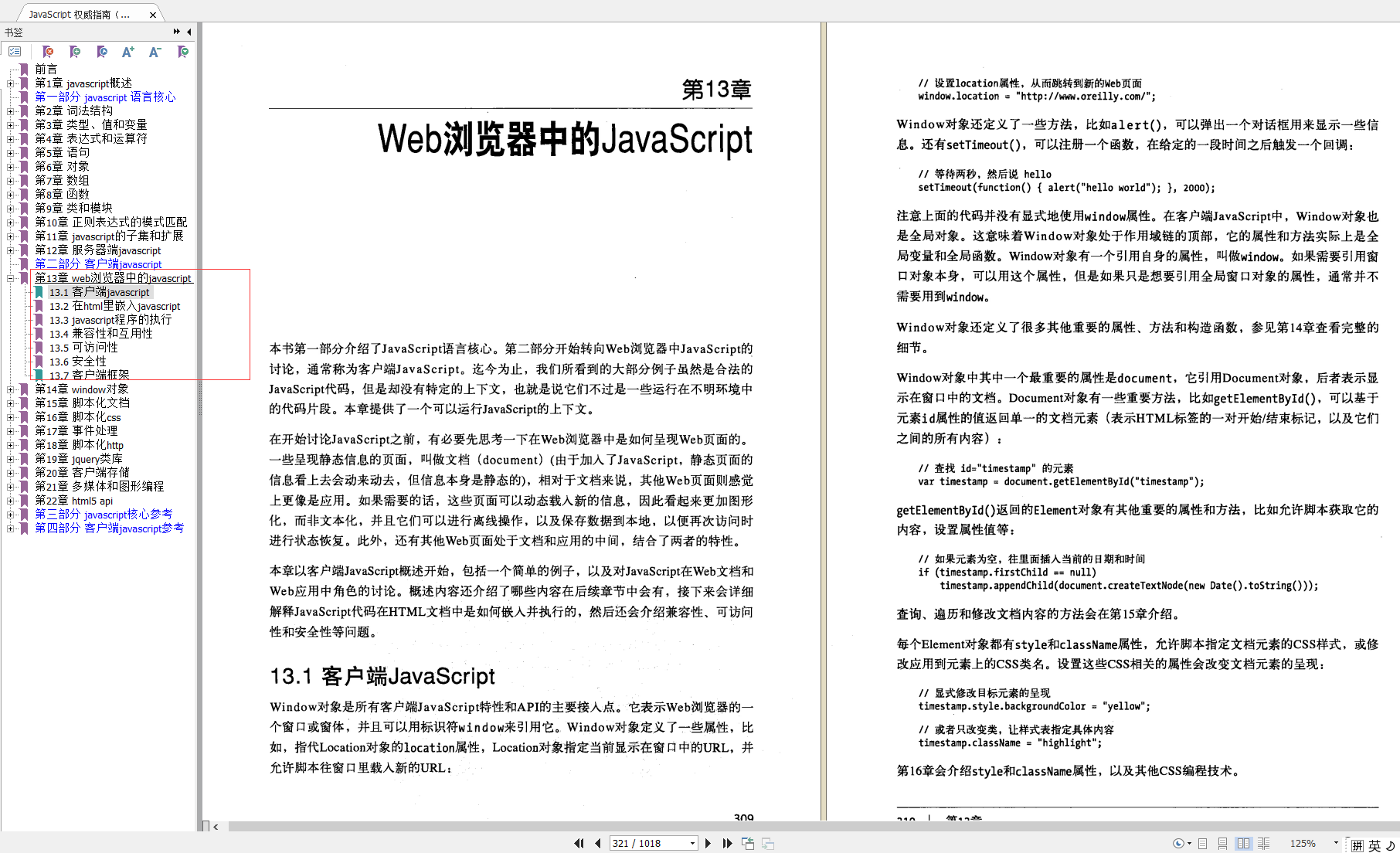The image size is (1400, 853).
Task: Open the 125% zoom dropdown
Action: 1336,843
